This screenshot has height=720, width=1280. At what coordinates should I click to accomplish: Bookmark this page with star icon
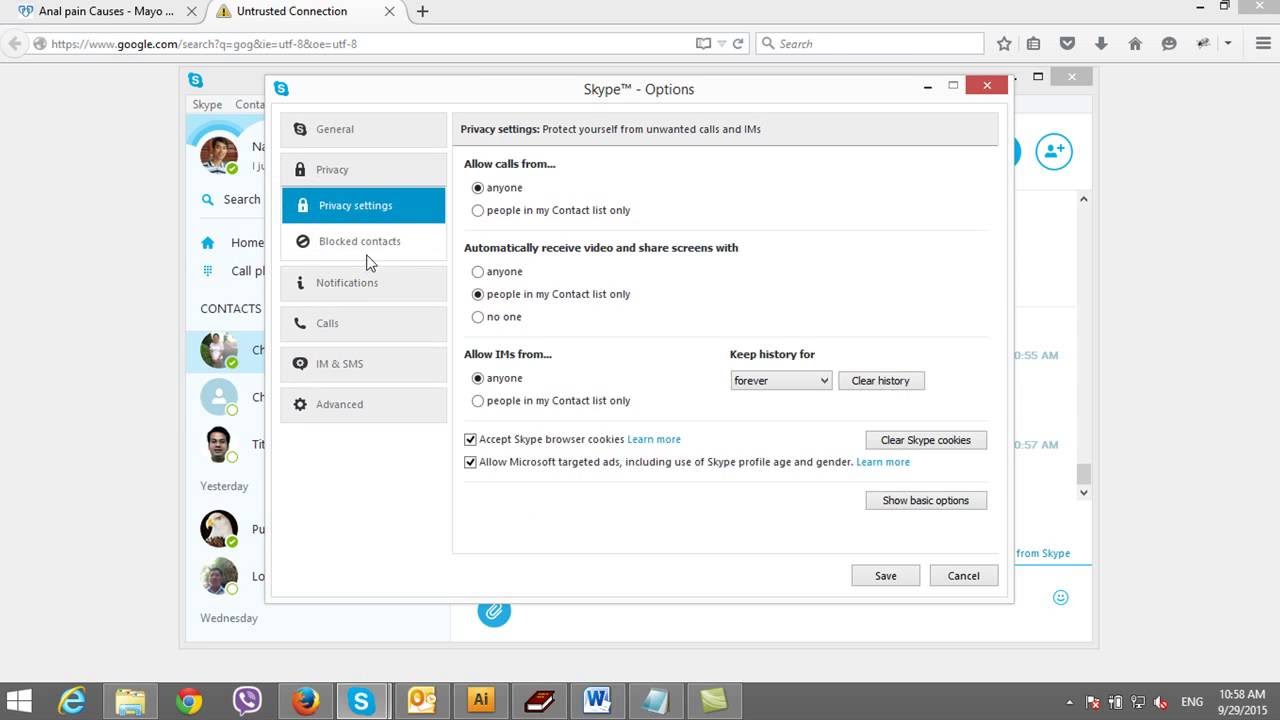(1004, 44)
